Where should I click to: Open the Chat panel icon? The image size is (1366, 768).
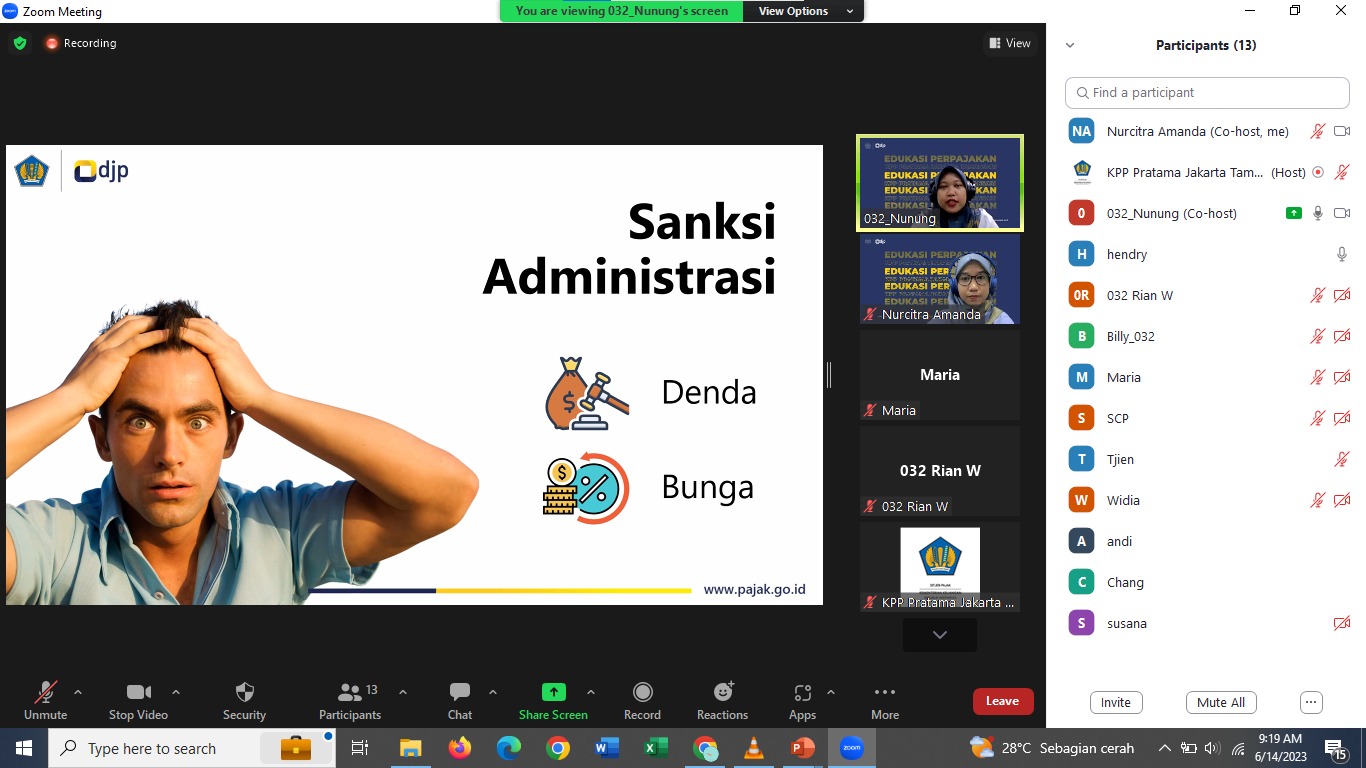(x=460, y=693)
